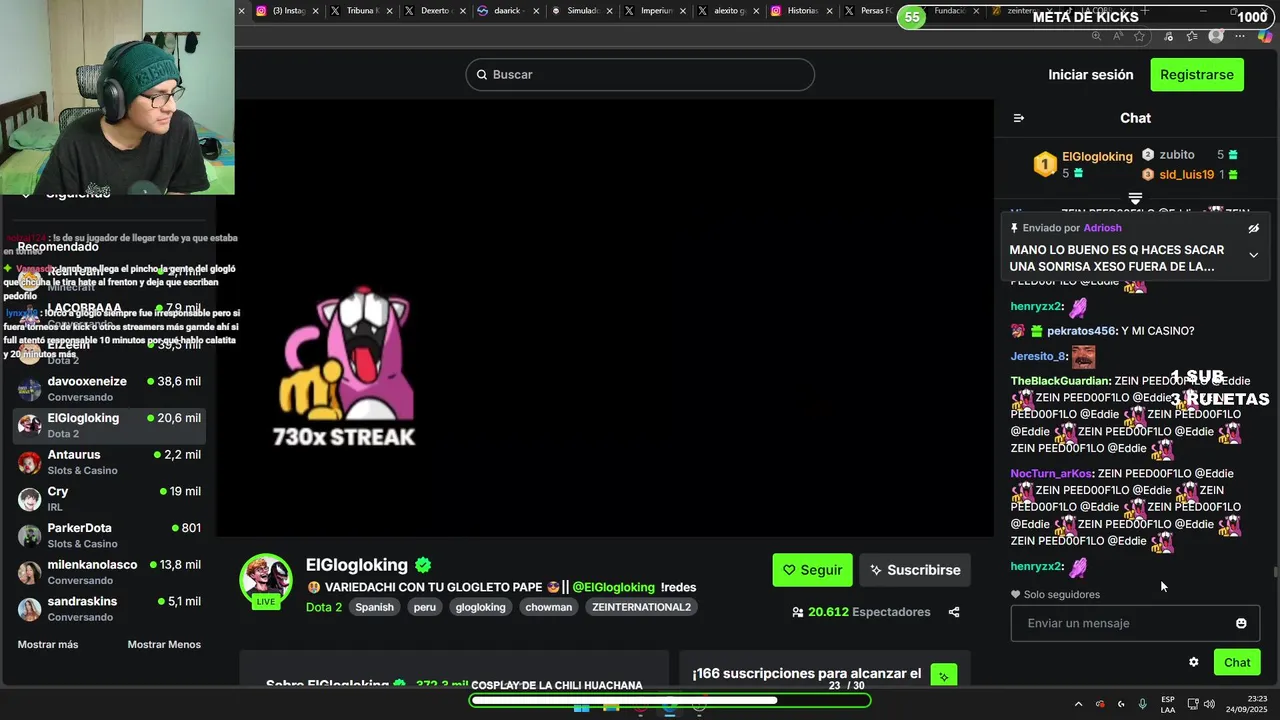Viewport: 1280px width, 720px height.
Task: Send message with the Chat button
Action: click(x=1237, y=662)
